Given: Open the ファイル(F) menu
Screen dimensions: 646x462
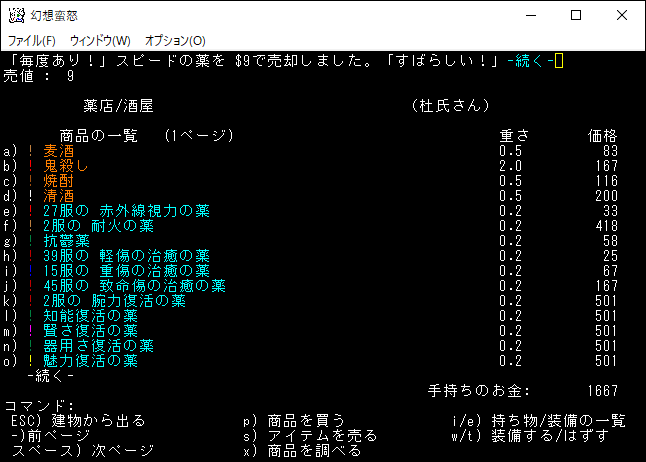Looking at the screenshot, I should tap(32, 40).
